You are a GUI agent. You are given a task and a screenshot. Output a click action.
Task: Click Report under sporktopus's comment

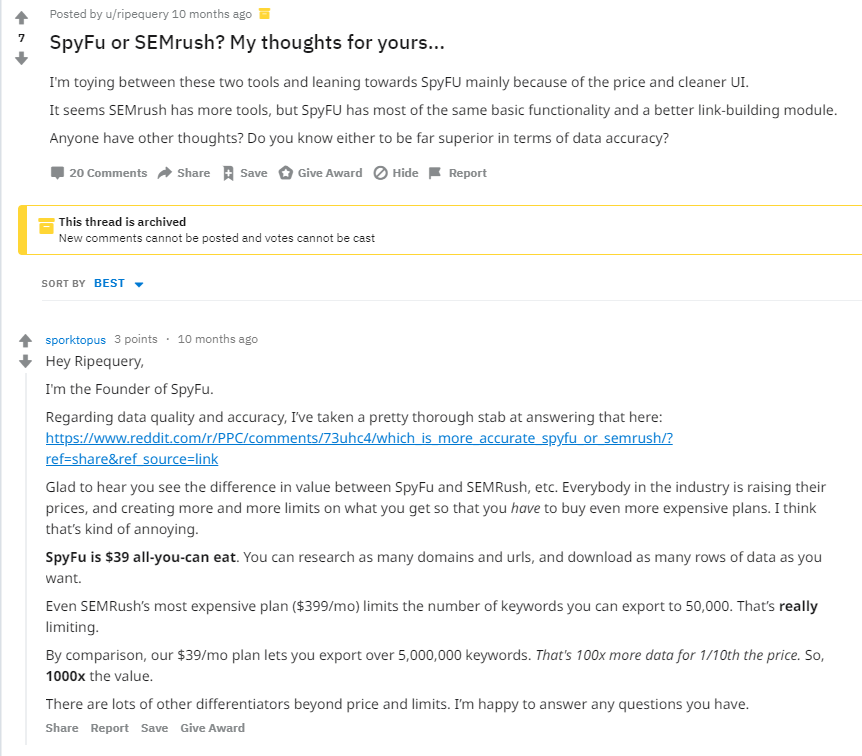point(109,728)
